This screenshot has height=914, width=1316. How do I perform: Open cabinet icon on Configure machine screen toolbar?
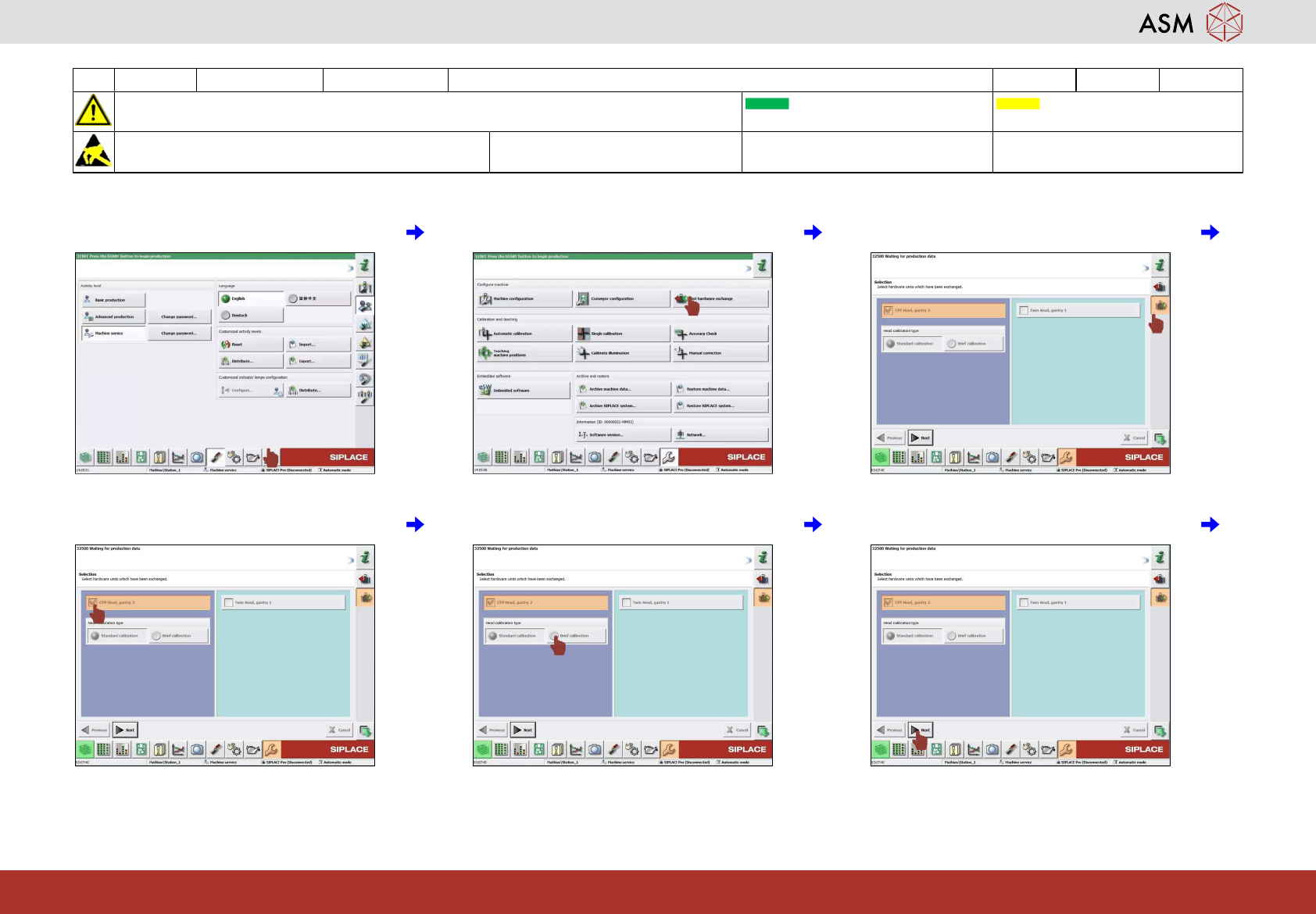click(x=557, y=457)
